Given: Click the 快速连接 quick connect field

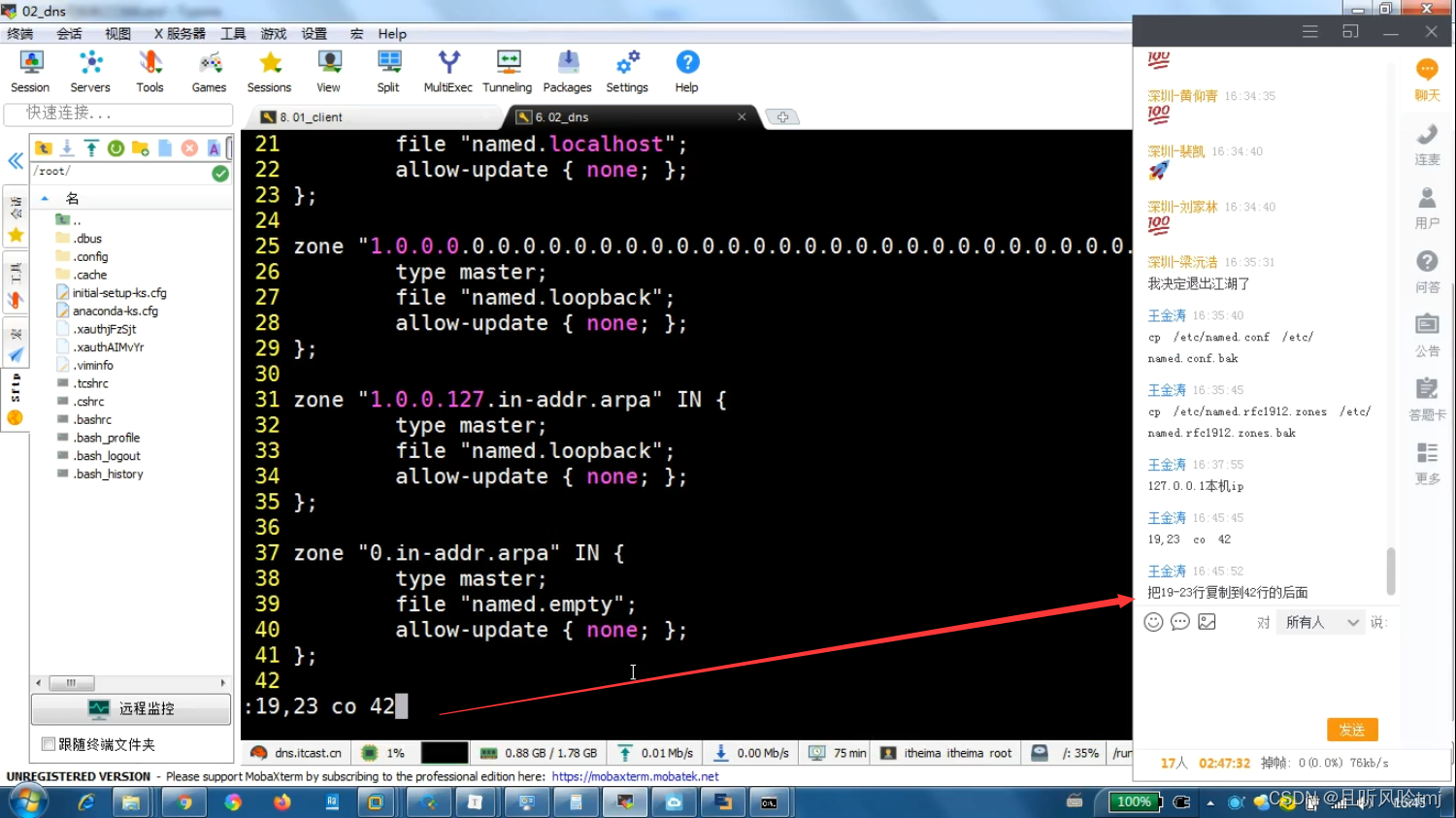Looking at the screenshot, I should pos(118,114).
